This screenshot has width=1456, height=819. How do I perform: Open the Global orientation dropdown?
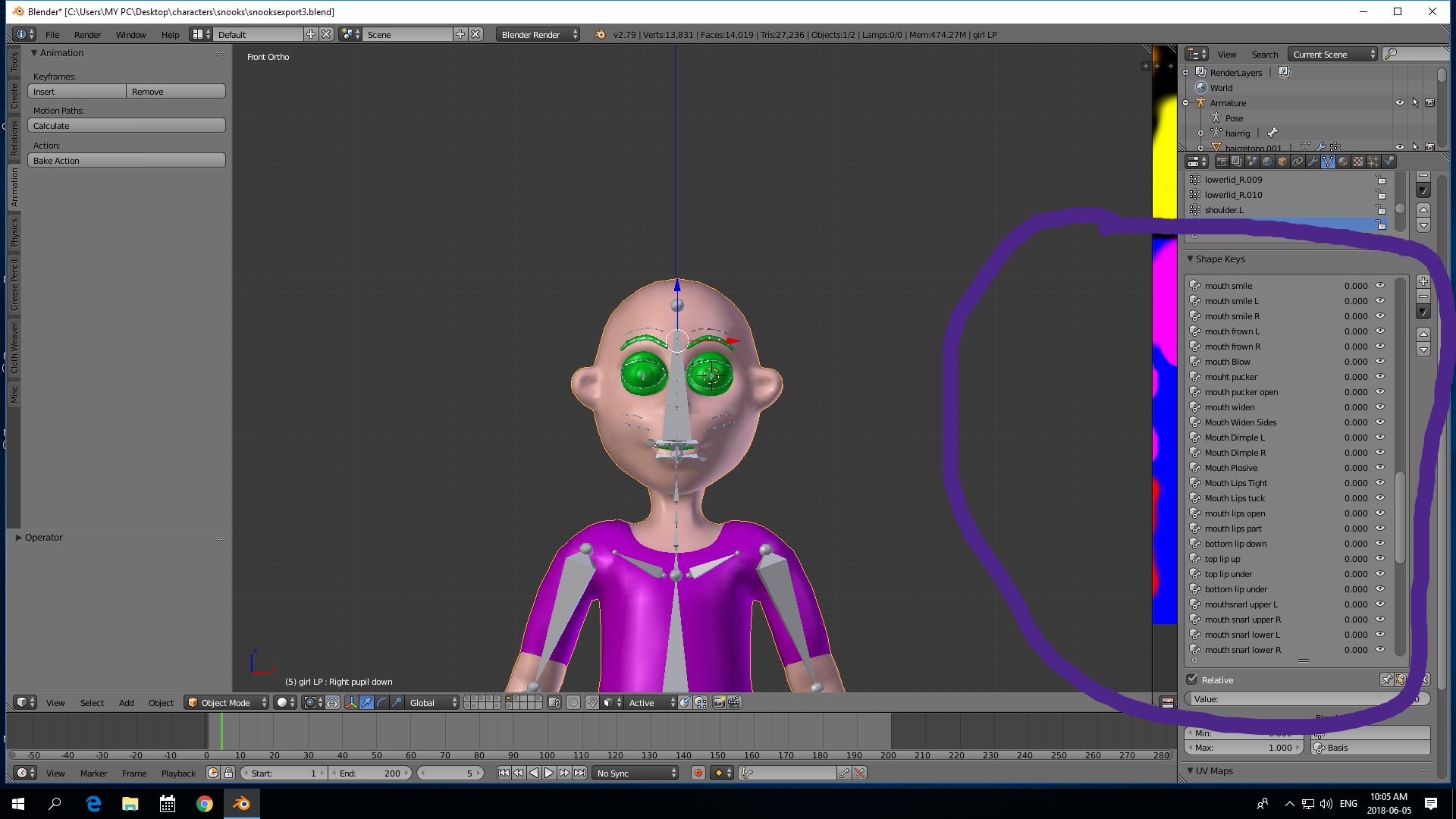point(433,703)
